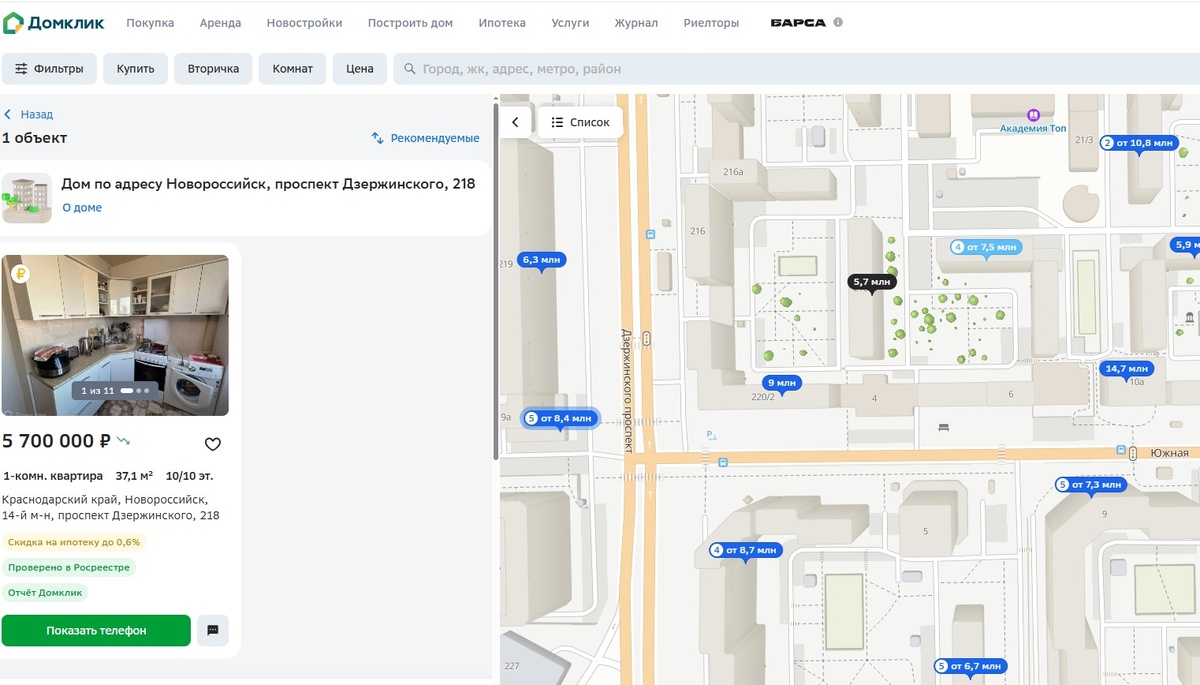Collapse the map panel with left arrow
Viewport: 1200px width, 685px height.
(515, 122)
